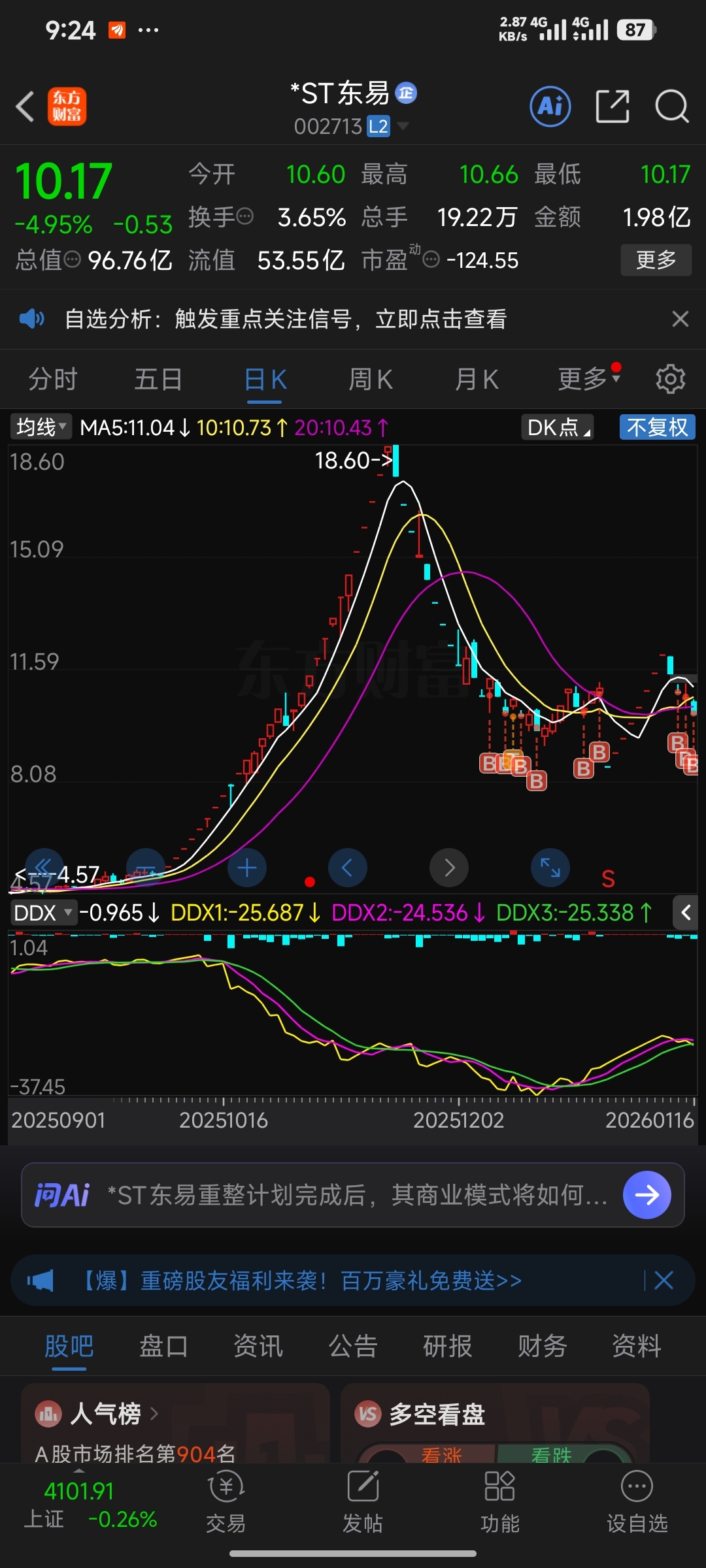Collapse the DDX indicator side arrow

click(686, 913)
